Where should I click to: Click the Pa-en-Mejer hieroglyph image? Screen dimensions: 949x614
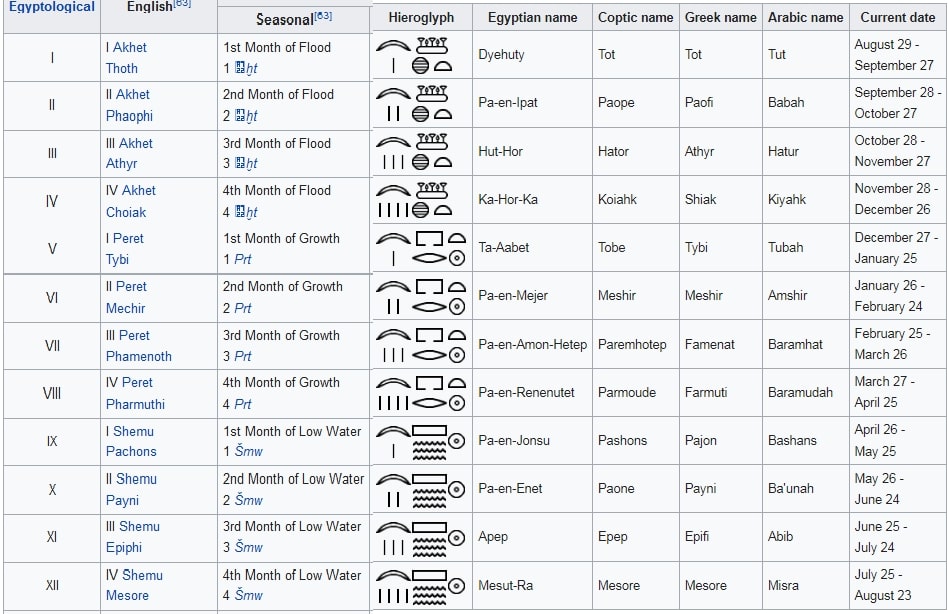click(421, 296)
